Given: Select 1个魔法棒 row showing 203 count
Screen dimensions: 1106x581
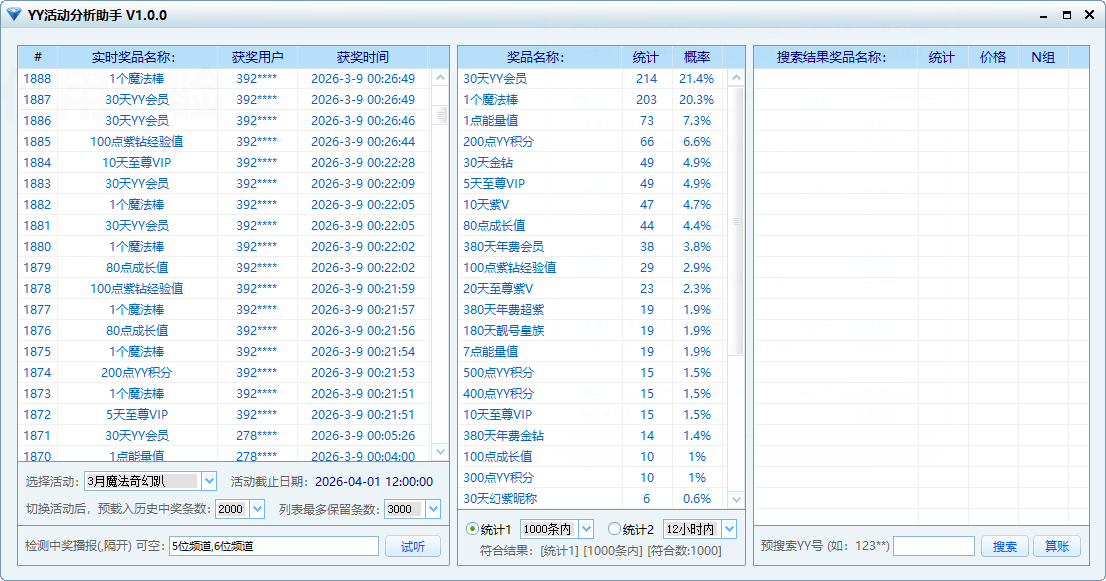Looking at the screenshot, I should pyautogui.click(x=592, y=99).
